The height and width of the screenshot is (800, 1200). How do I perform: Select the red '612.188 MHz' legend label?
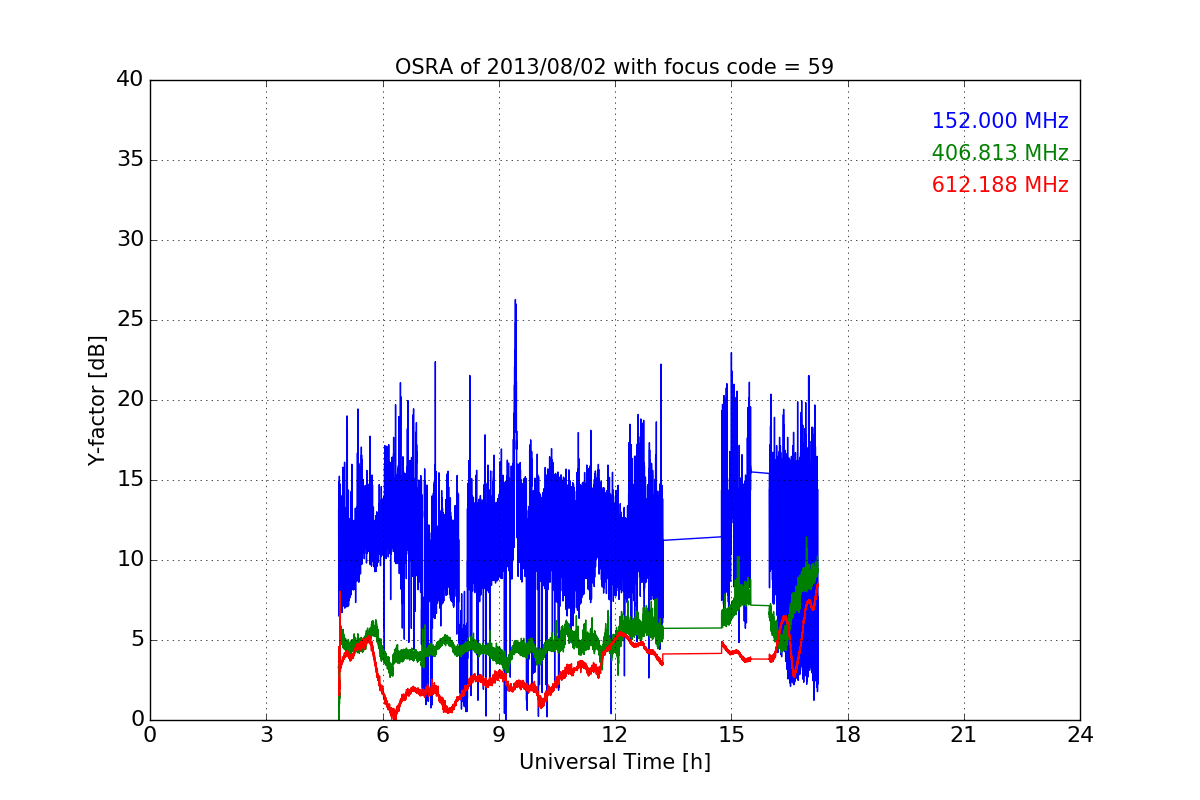pos(1000,185)
